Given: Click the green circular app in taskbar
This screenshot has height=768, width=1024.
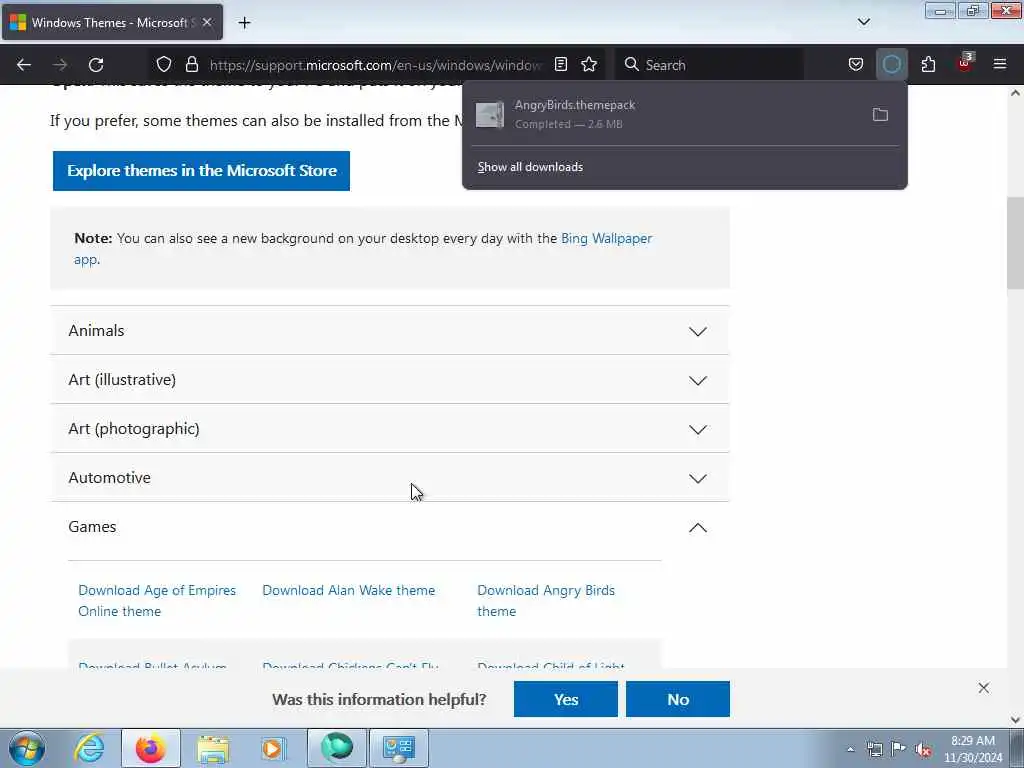Looking at the screenshot, I should coord(337,748).
